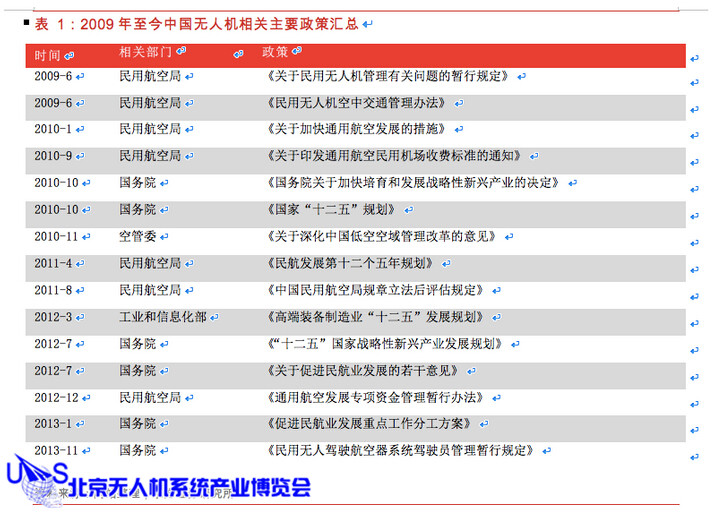724x513 pixels.
Task: Select the 2011-4 date cell
Action: pyautogui.click(x=52, y=263)
